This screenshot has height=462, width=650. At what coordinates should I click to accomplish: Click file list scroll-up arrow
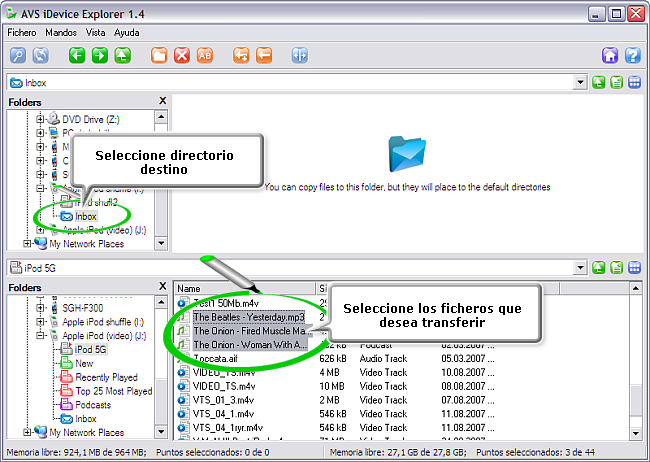636,288
